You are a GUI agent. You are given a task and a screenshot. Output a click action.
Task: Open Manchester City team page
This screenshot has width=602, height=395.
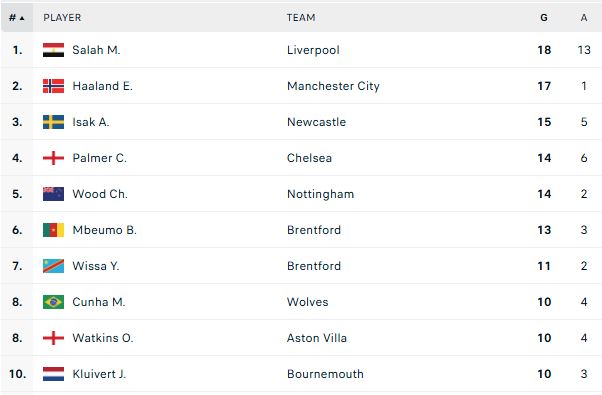click(x=333, y=86)
